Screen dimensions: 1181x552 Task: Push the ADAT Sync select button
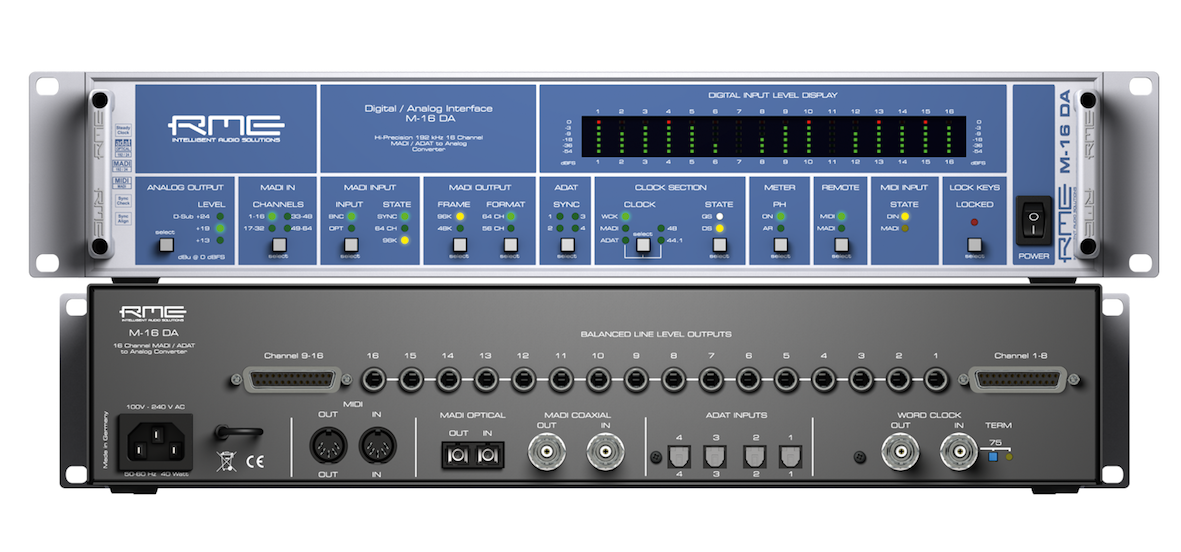[568, 245]
